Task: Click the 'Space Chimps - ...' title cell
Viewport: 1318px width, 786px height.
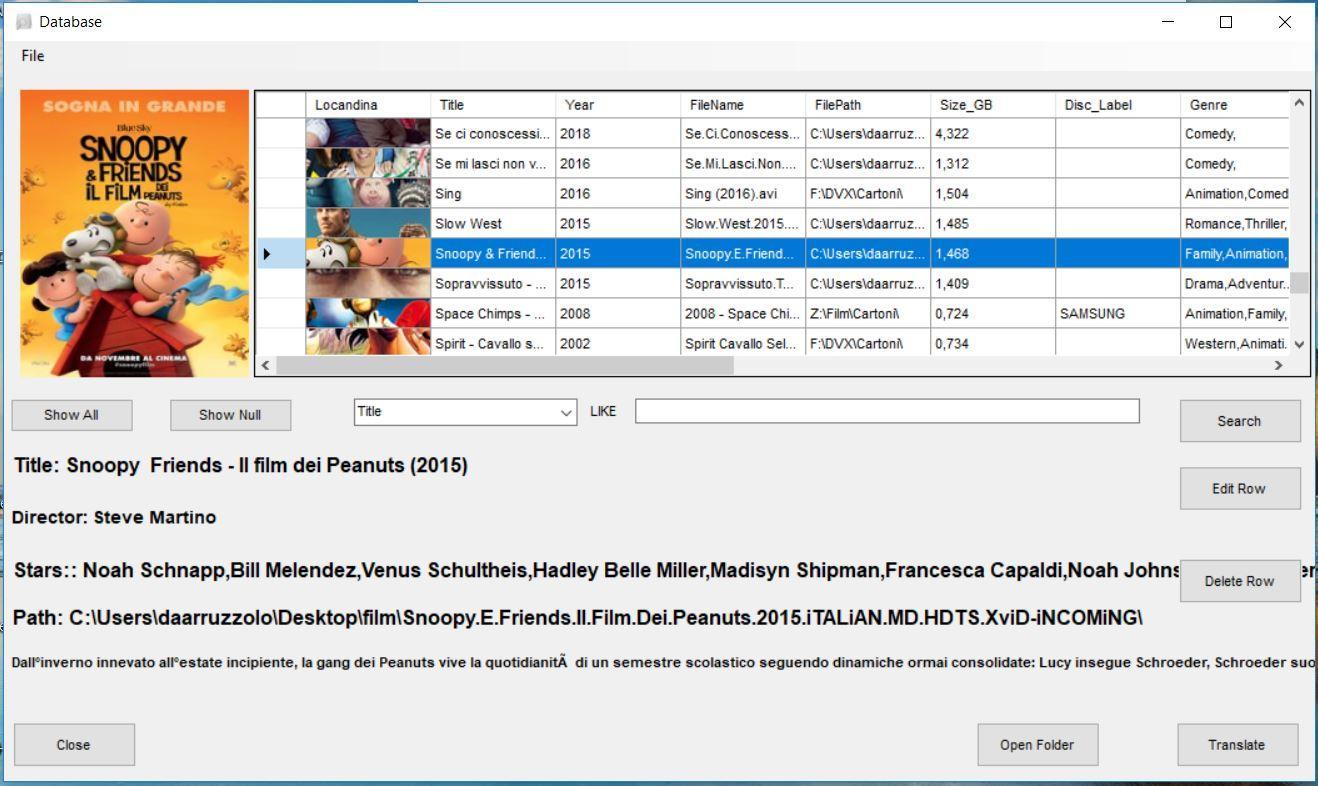Action: (493, 314)
